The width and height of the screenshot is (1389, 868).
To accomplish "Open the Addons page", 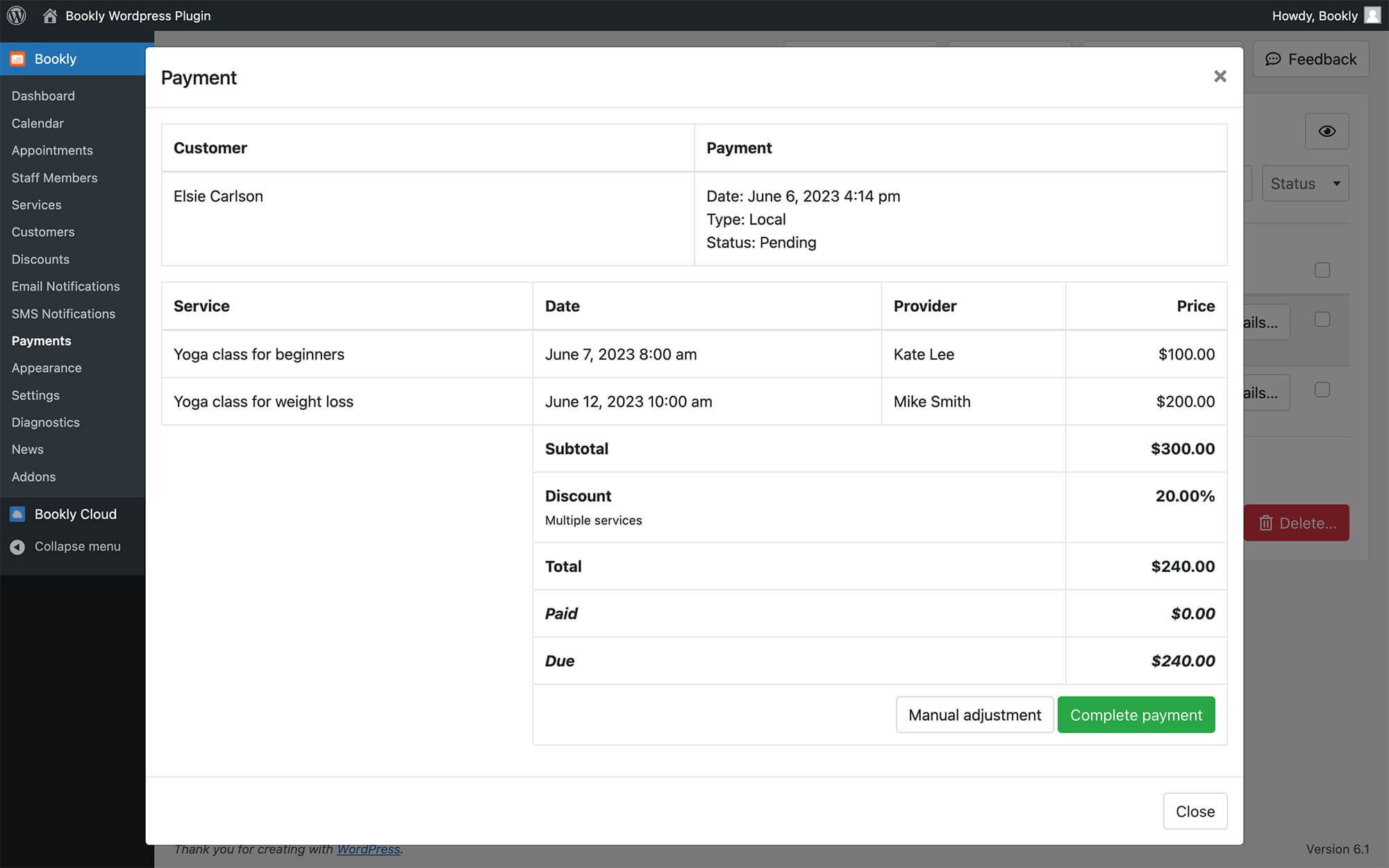I will click(x=33, y=477).
